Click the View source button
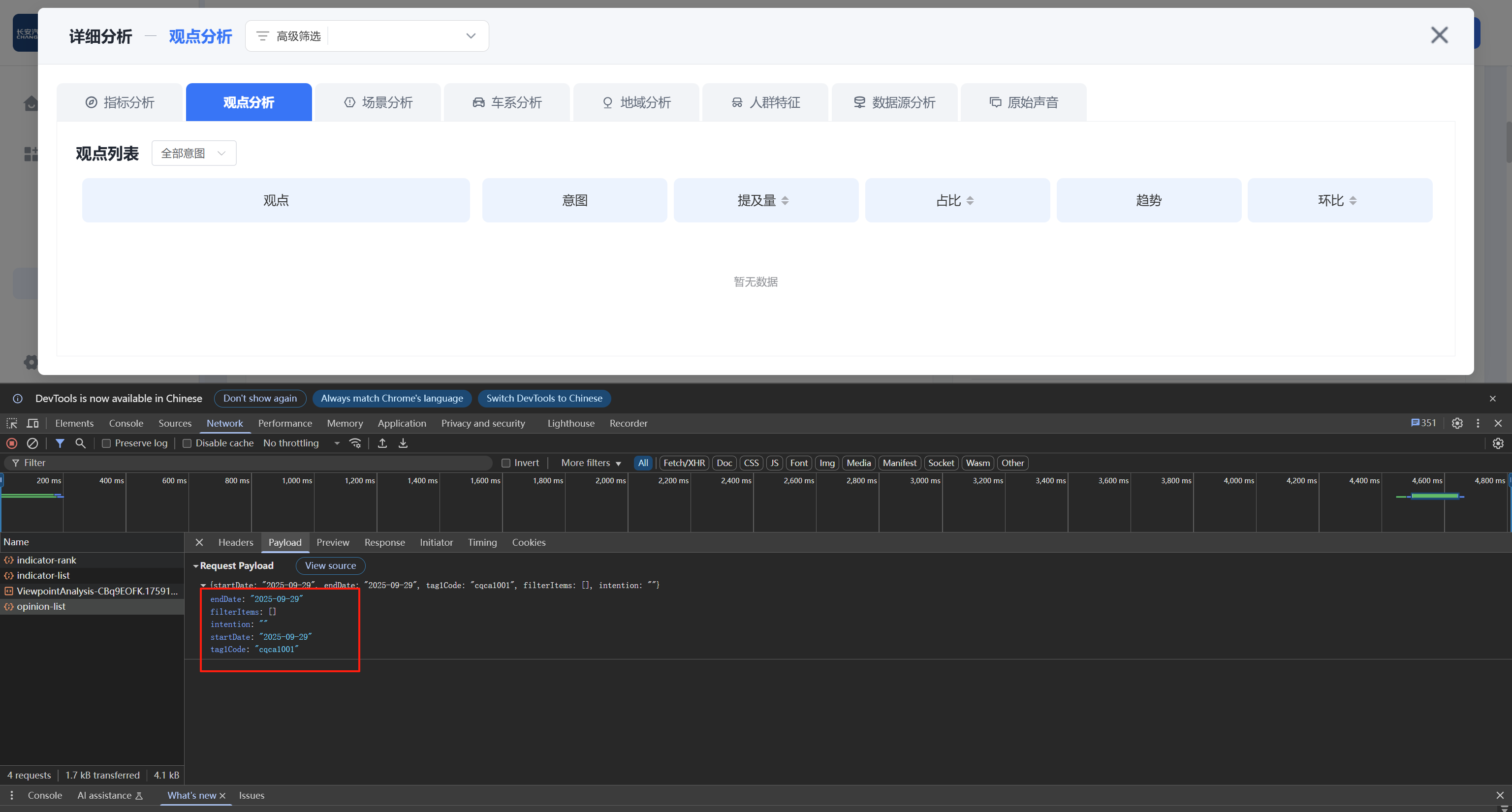 point(330,565)
